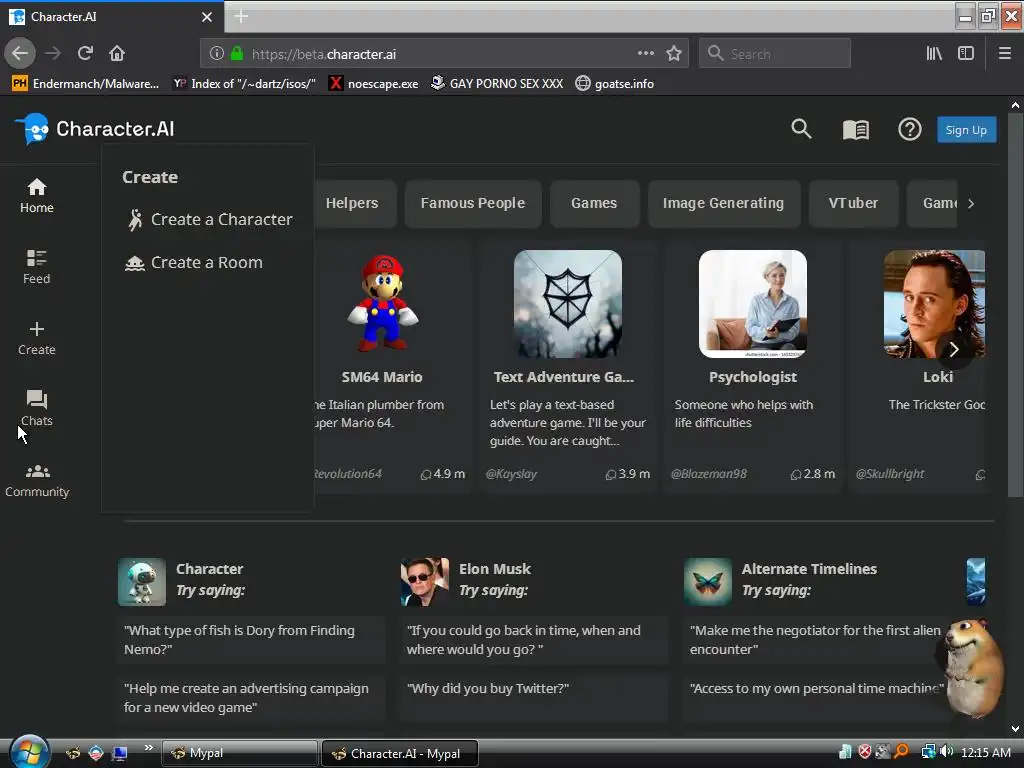This screenshot has height=768, width=1024.
Task: Open the Create plus sidebar item
Action: (x=37, y=338)
